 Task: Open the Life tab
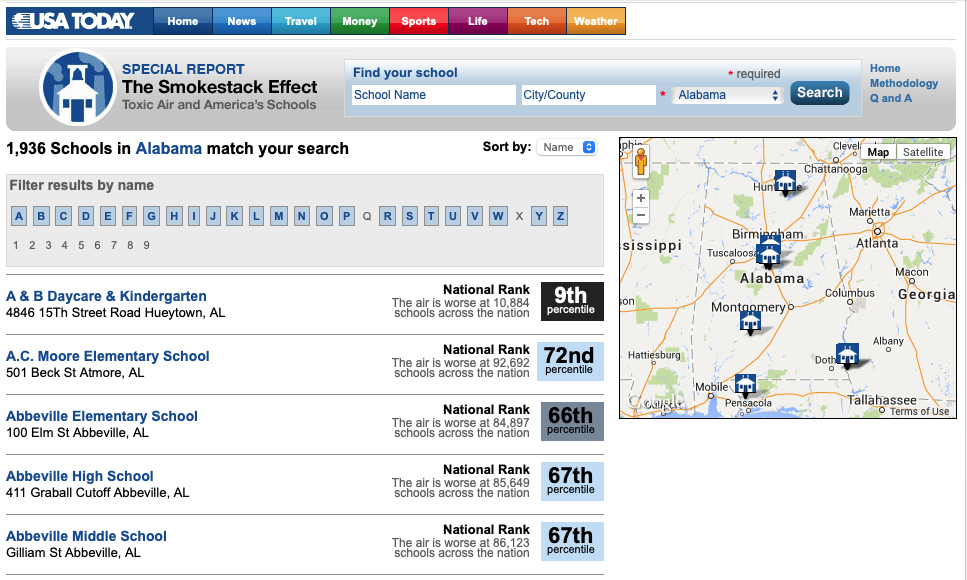[478, 21]
